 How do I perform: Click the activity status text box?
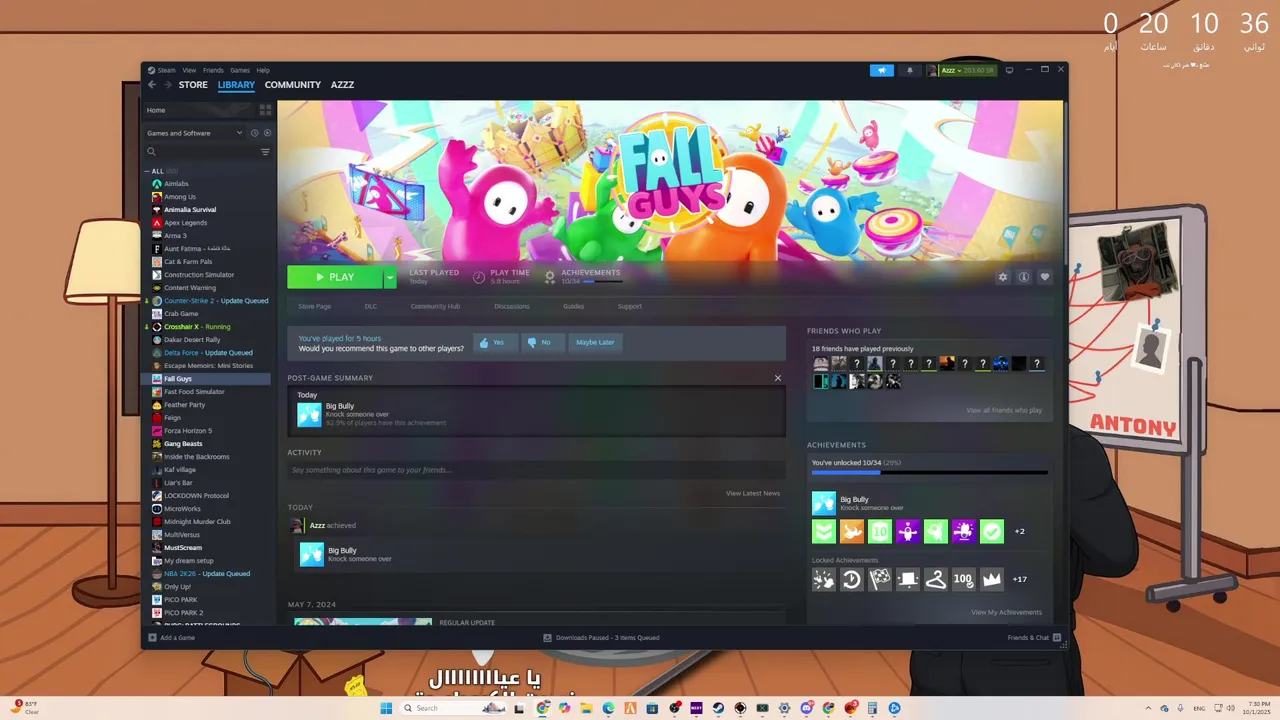coord(536,470)
